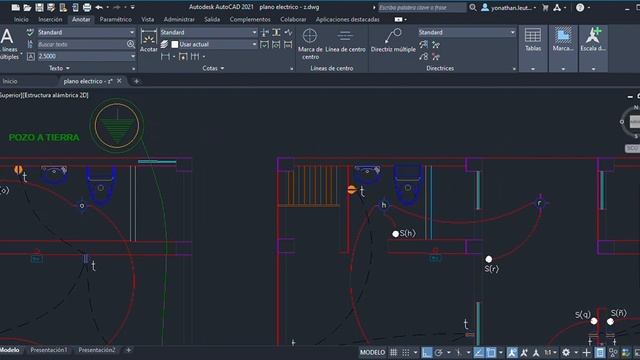This screenshot has height=360, width=640.
Task: Click the Autodesk App Store cart icon
Action: pyautogui.click(x=545, y=7)
